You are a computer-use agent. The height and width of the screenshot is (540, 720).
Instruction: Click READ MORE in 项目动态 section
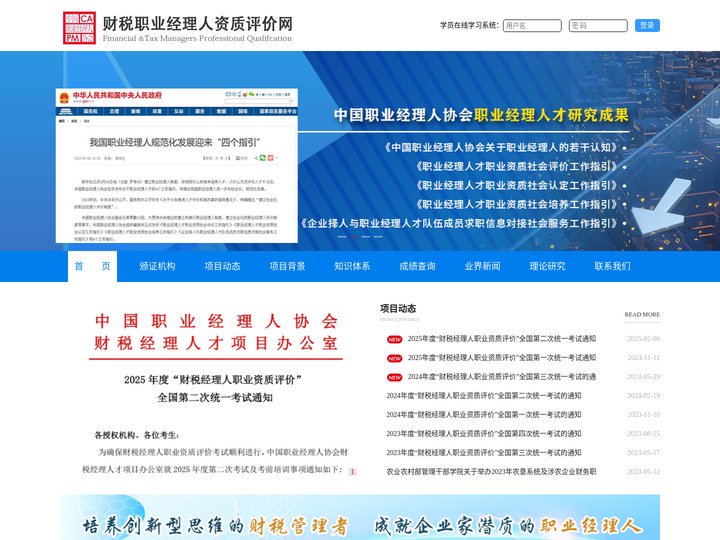click(x=642, y=315)
